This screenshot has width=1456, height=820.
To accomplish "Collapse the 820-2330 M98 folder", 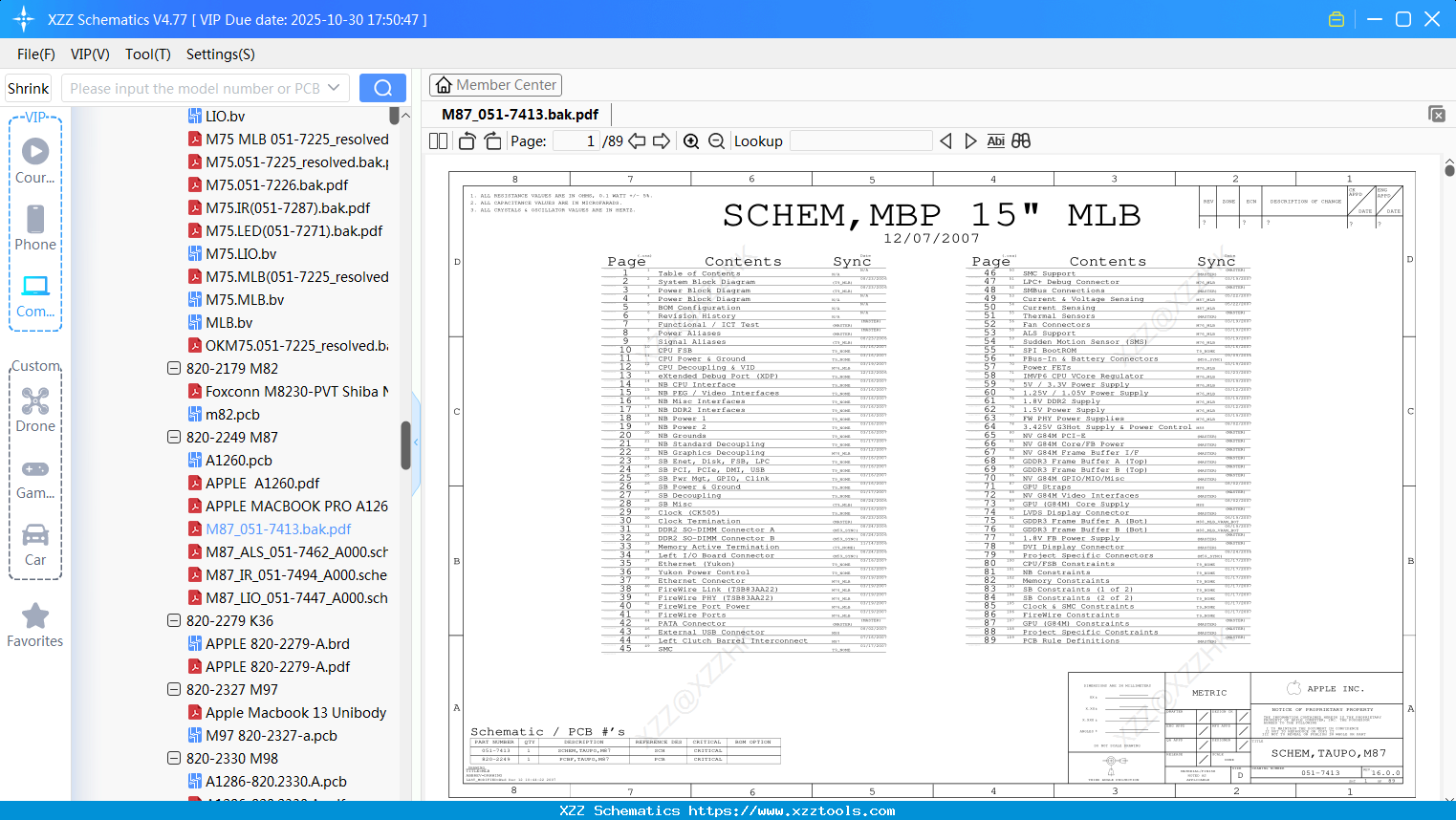I will coord(174,758).
